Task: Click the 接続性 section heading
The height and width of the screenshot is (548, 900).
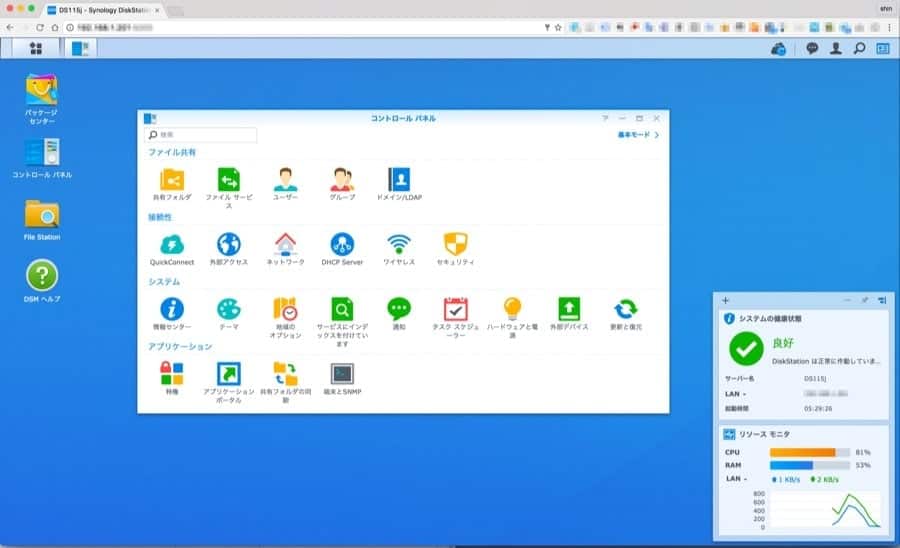Action: [x=160, y=217]
